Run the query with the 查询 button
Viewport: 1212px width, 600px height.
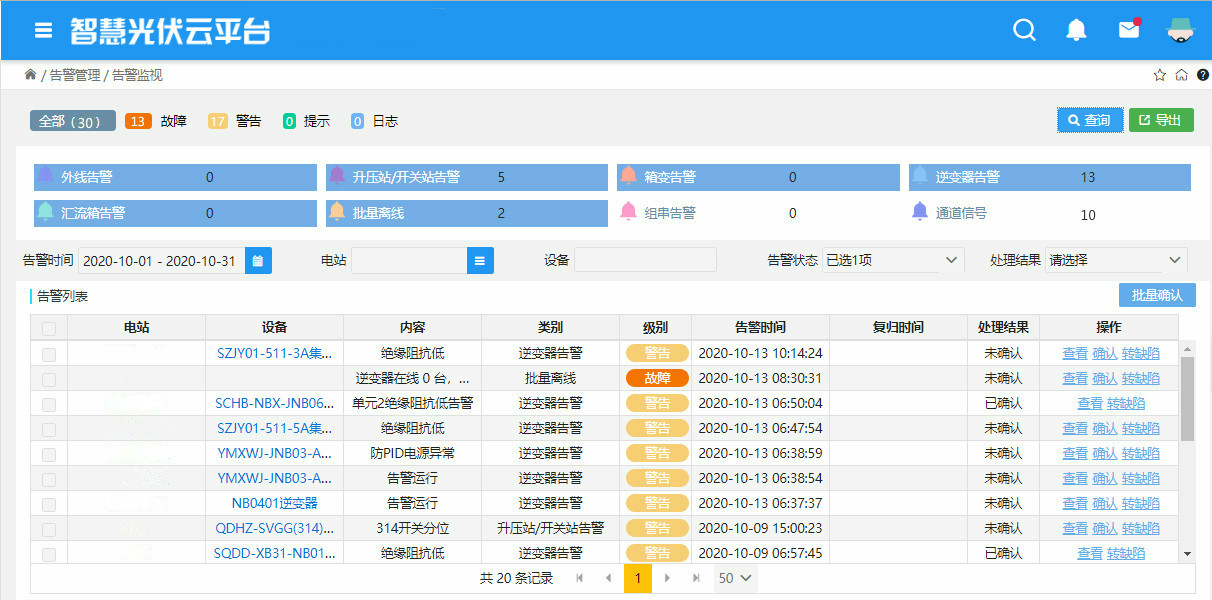pos(1090,119)
